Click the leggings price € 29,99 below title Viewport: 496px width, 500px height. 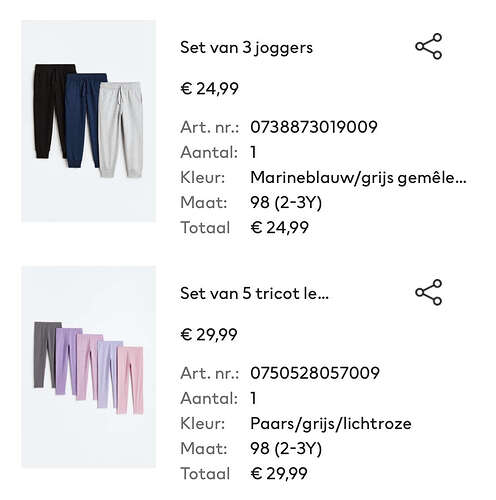pyautogui.click(x=209, y=335)
